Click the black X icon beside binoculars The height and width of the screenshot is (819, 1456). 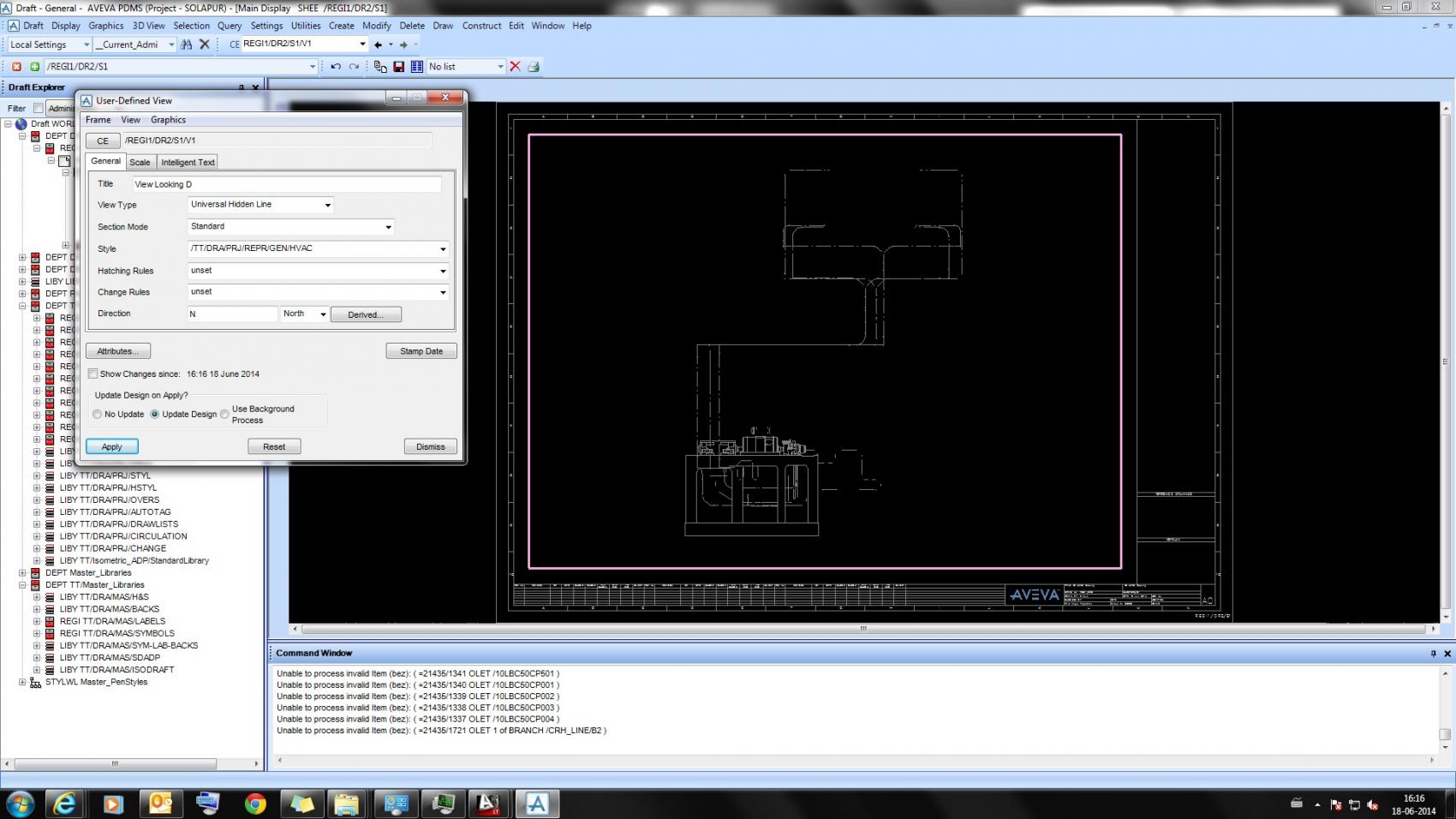pyautogui.click(x=205, y=45)
